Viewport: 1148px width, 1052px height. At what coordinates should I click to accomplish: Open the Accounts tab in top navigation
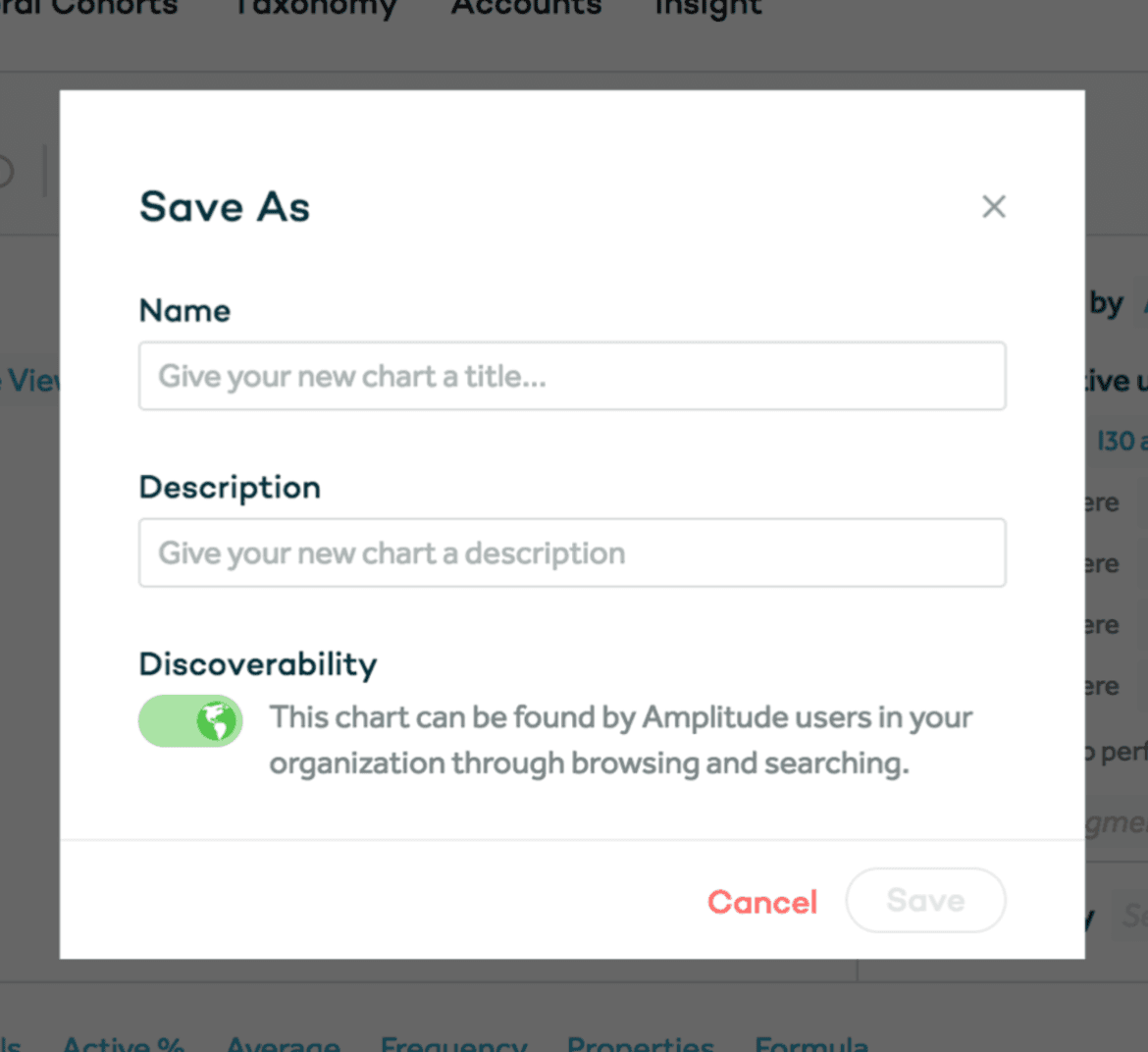point(526,8)
